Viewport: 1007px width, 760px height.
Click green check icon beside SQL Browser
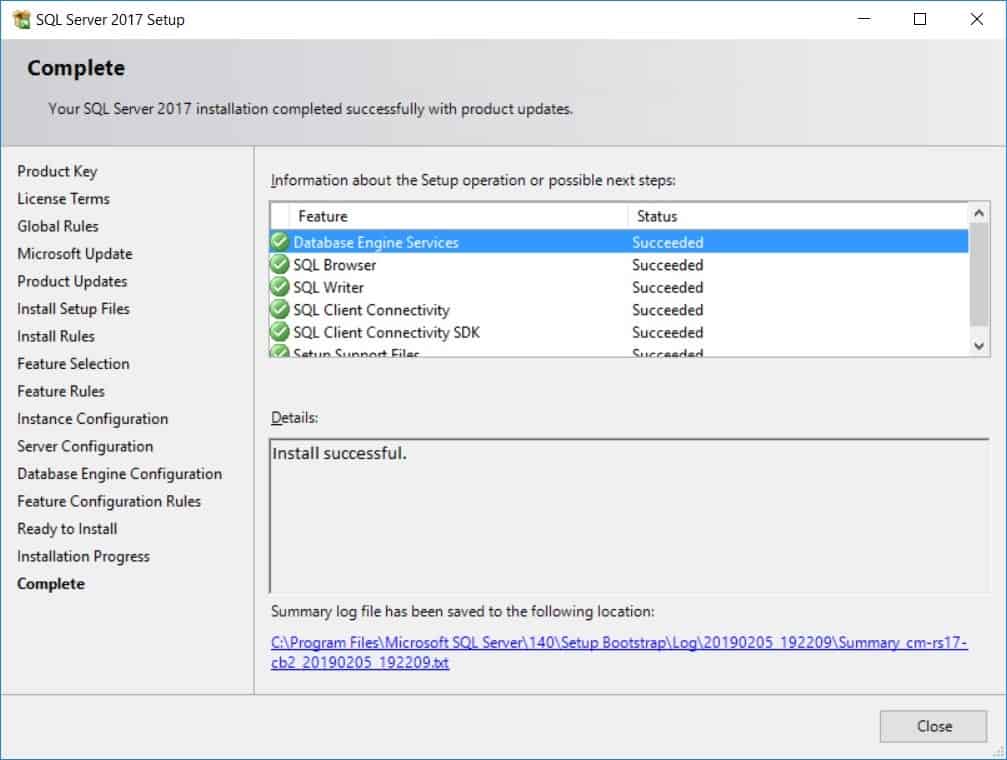point(279,264)
